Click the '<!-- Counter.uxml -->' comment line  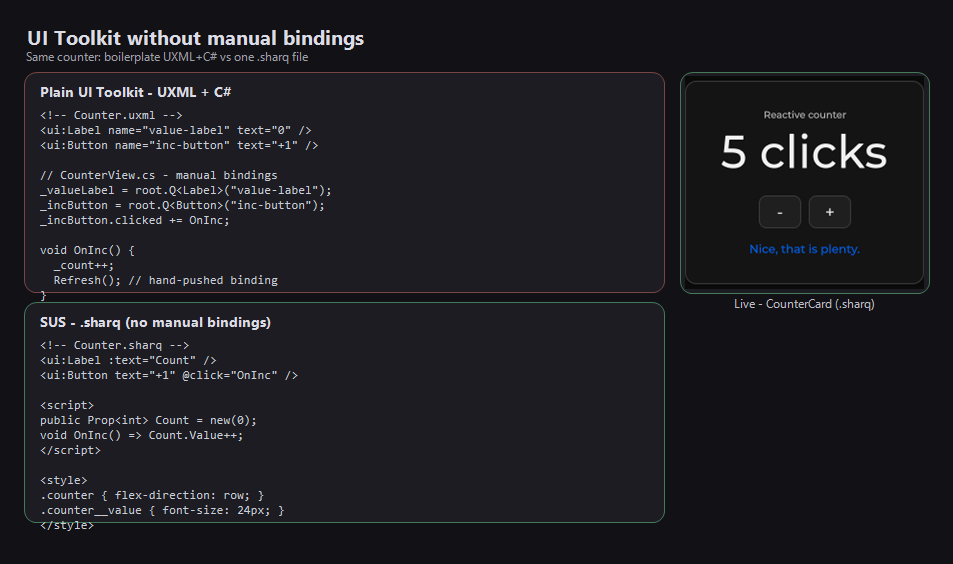click(x=111, y=115)
